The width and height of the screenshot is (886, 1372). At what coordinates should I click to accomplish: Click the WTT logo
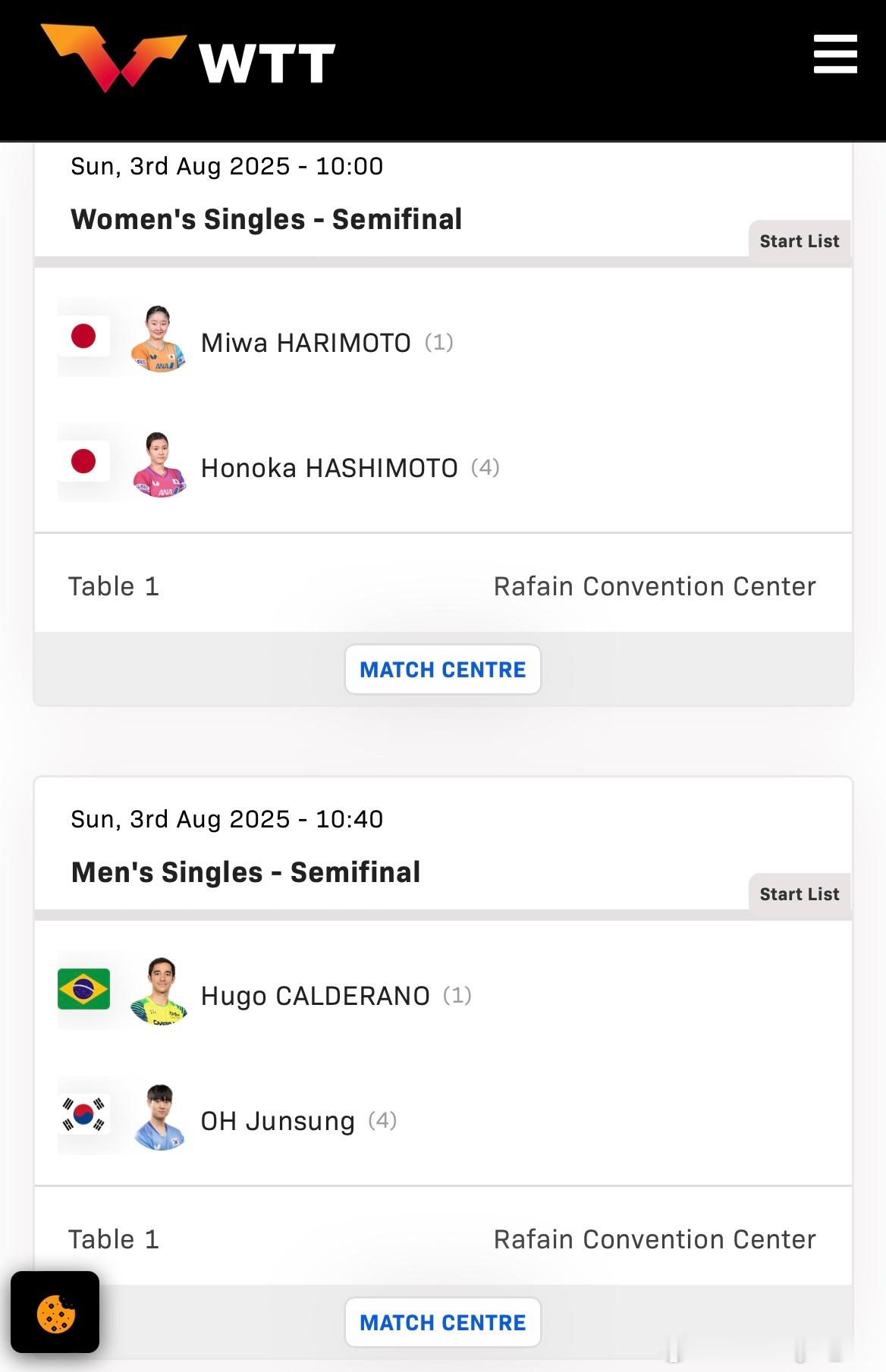pyautogui.click(x=188, y=58)
